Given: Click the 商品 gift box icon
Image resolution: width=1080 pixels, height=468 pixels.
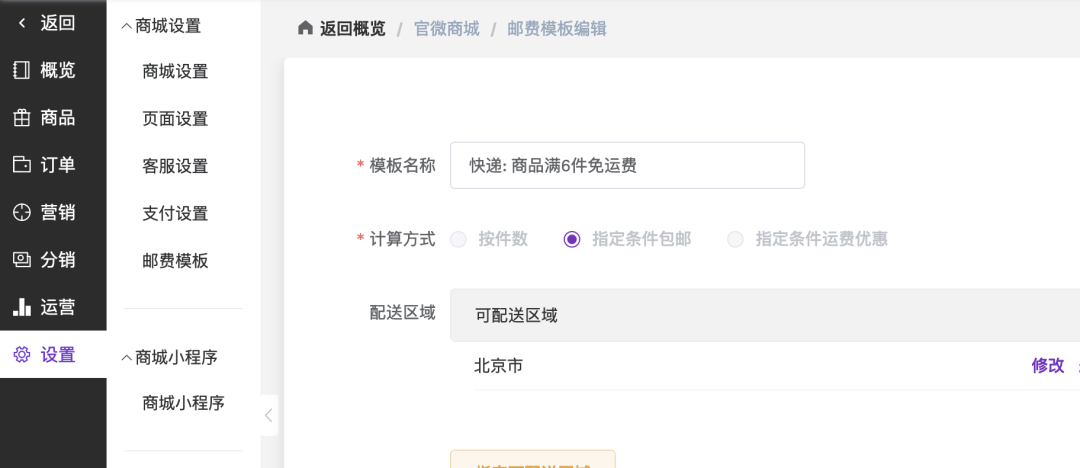Looking at the screenshot, I should tap(21, 118).
